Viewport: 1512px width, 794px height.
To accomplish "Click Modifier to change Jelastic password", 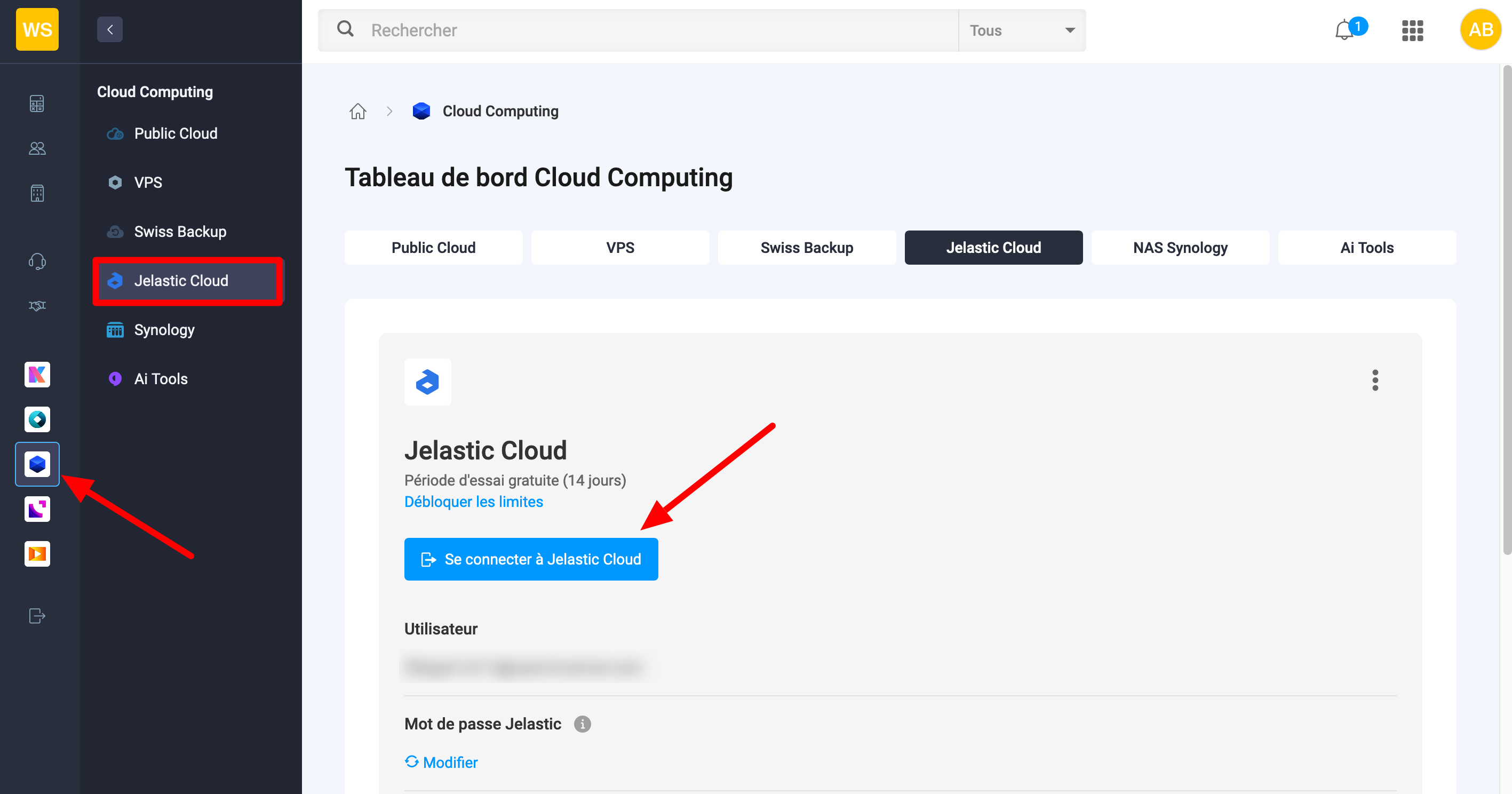I will (441, 763).
